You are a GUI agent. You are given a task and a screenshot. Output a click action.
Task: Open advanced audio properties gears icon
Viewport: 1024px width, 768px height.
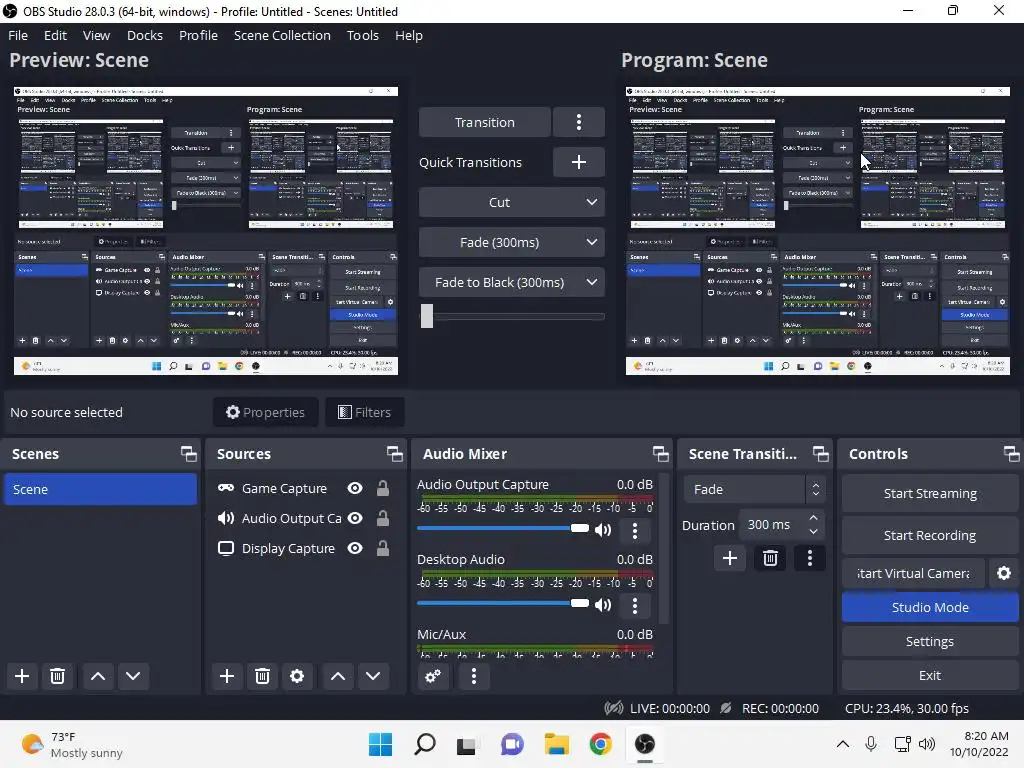coord(433,676)
